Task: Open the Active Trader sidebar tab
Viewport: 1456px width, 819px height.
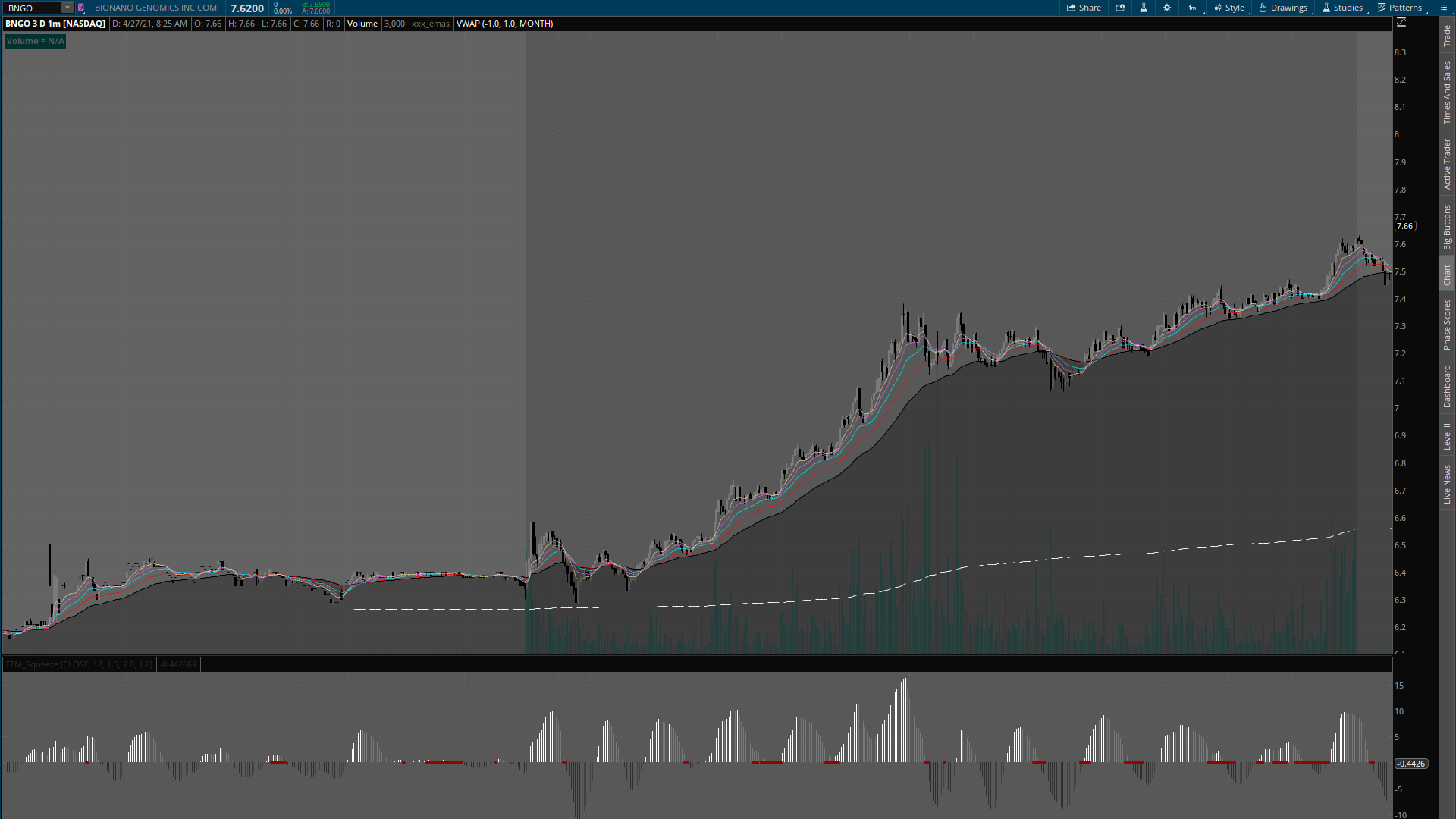Action: pos(1447,164)
